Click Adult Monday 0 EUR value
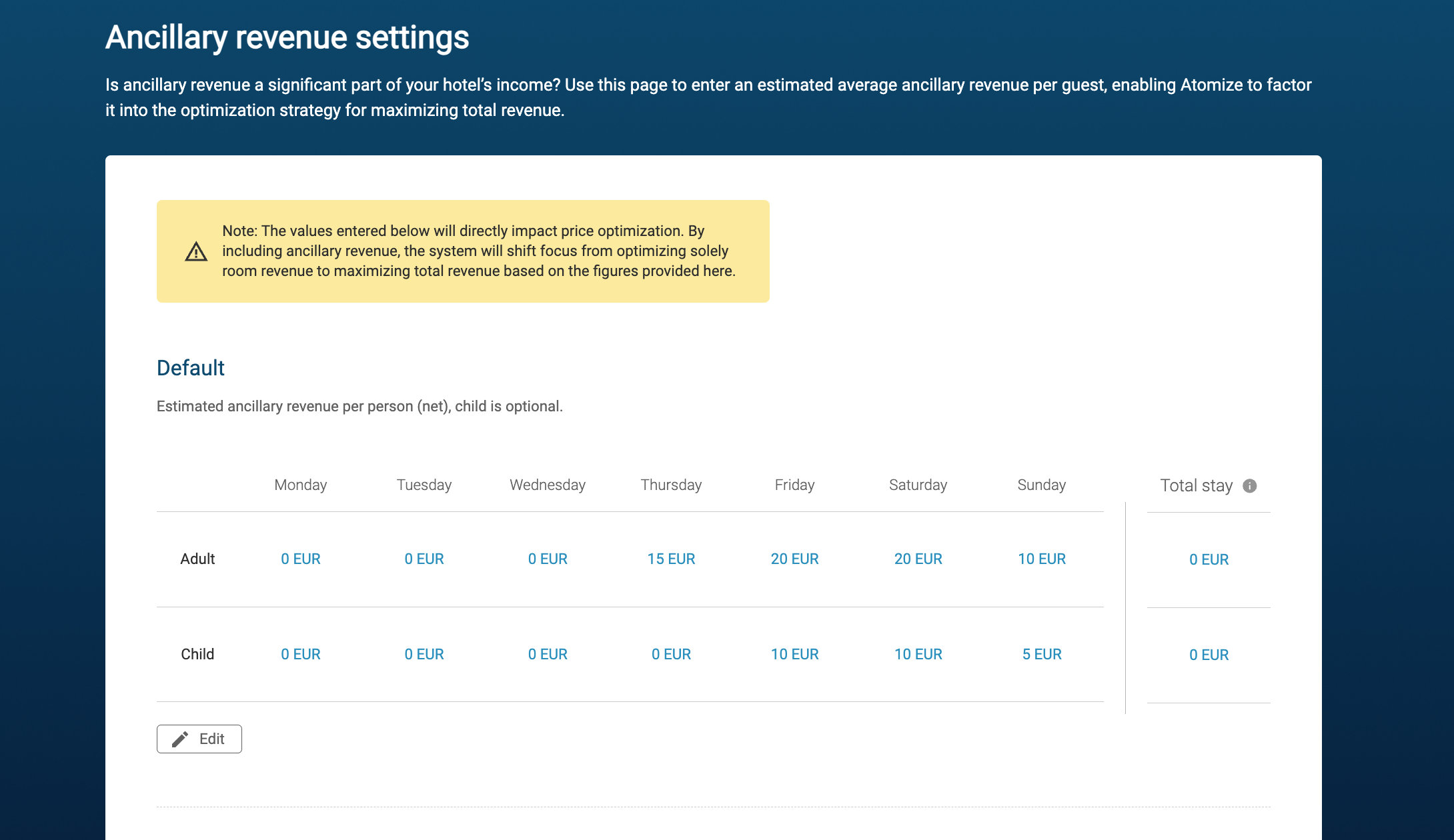This screenshot has width=1454, height=840. 300,559
